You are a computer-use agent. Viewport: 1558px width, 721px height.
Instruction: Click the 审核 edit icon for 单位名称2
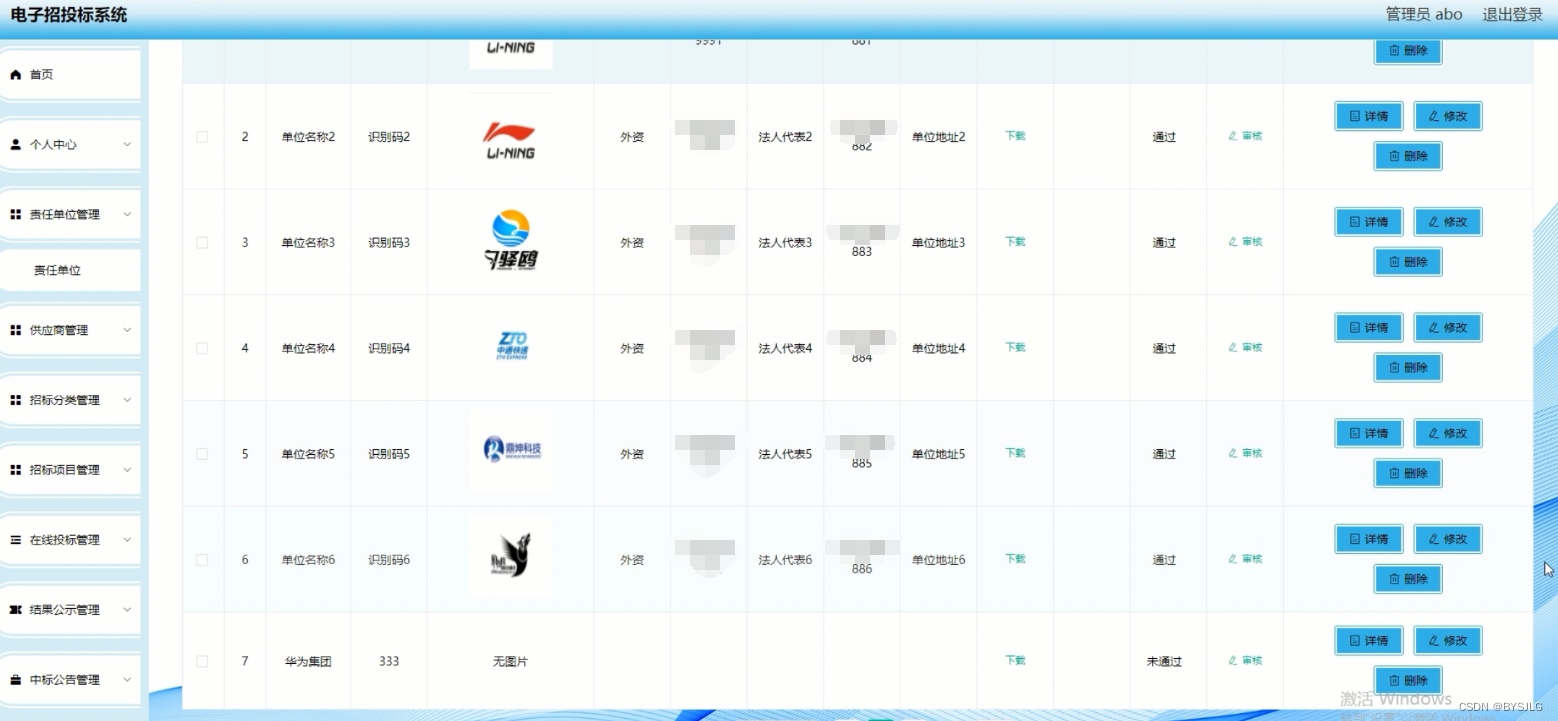tap(1233, 136)
